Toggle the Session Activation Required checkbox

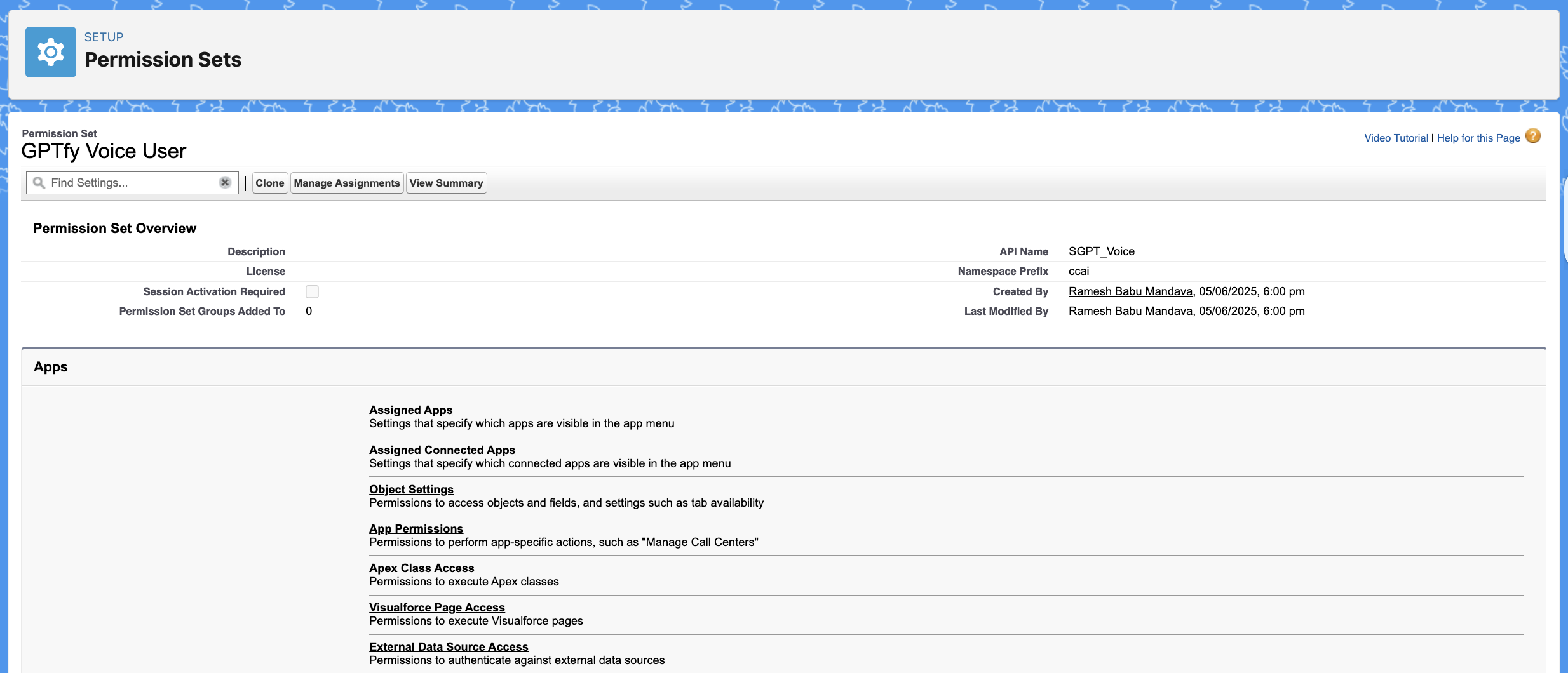[x=312, y=291]
